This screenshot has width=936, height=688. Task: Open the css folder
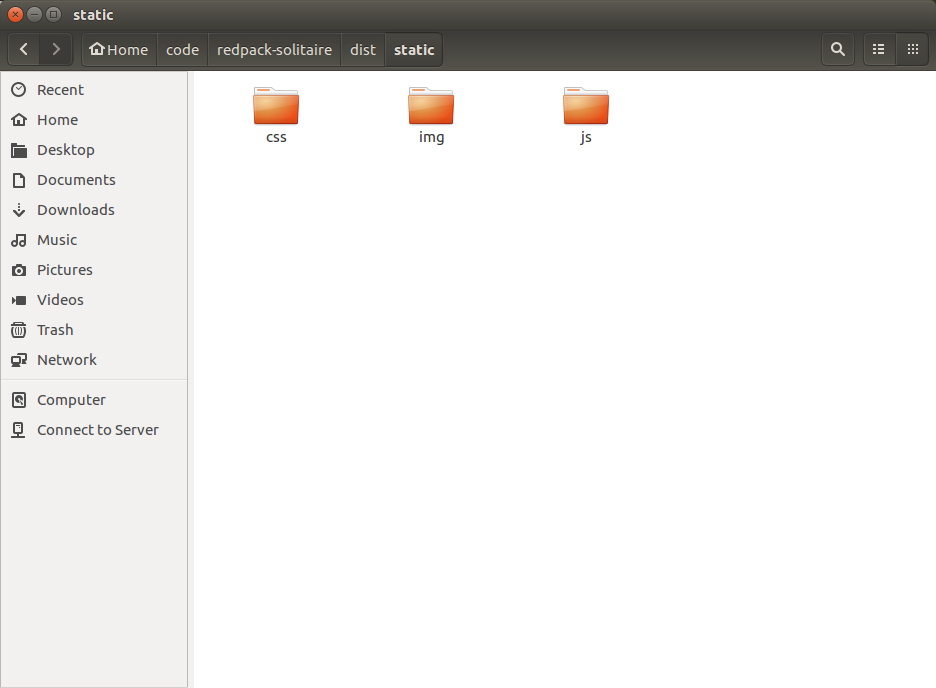click(276, 106)
